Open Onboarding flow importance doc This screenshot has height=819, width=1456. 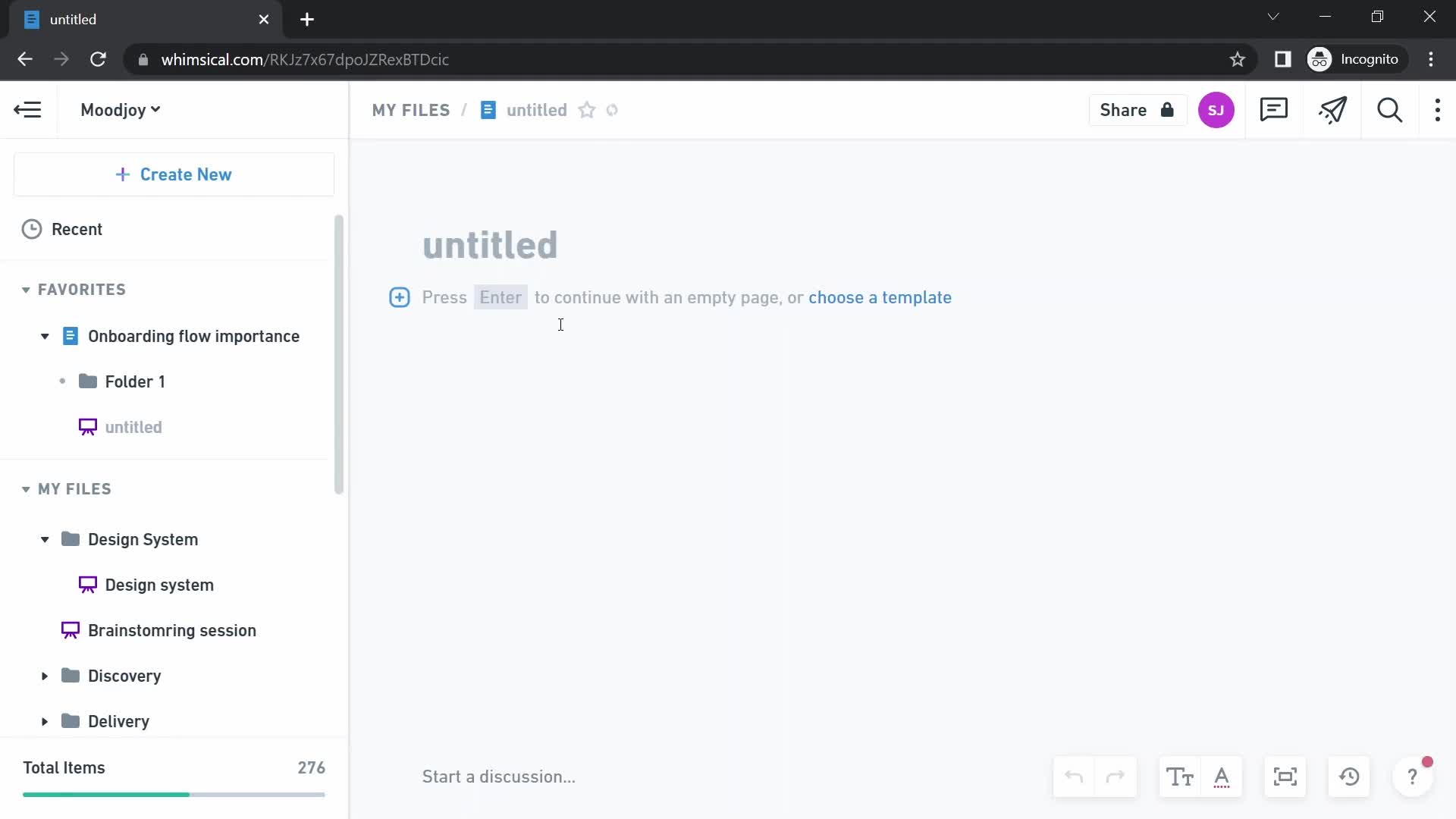point(193,336)
